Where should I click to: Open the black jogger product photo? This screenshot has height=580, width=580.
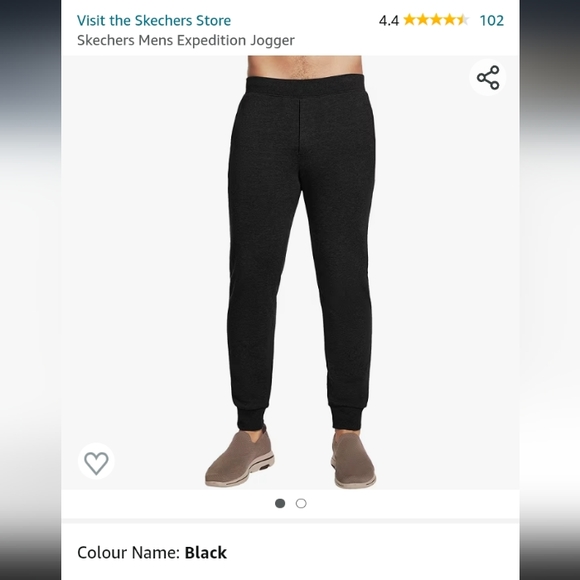coord(290,272)
